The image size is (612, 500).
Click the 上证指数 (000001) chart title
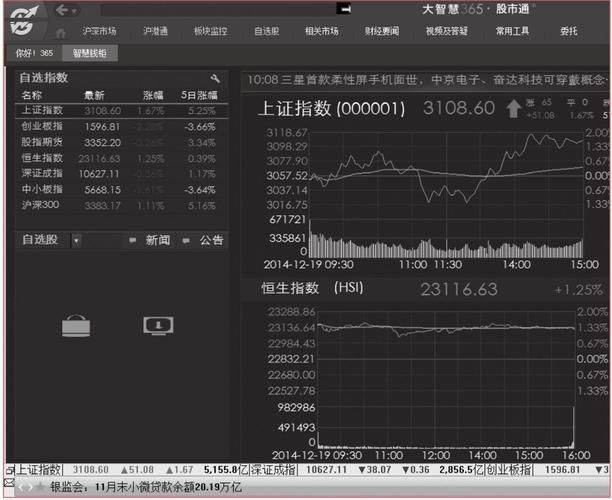[332, 109]
